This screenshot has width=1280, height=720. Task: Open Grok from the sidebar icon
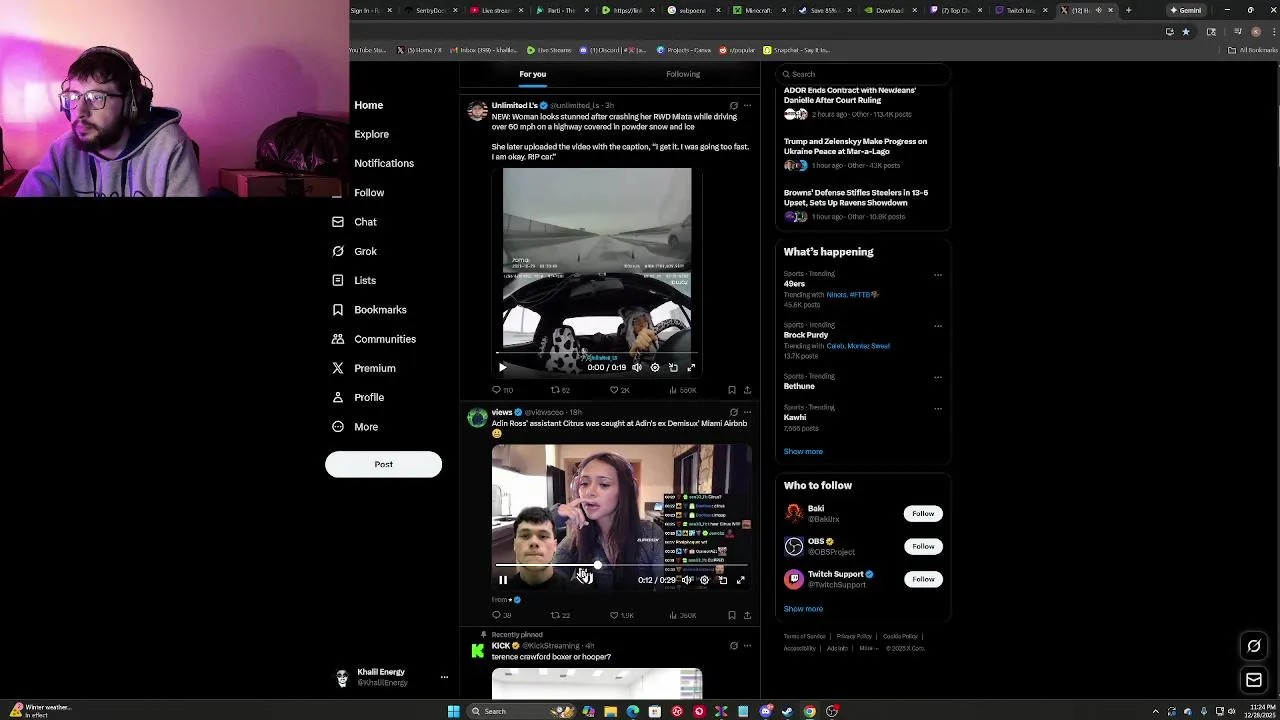point(338,251)
